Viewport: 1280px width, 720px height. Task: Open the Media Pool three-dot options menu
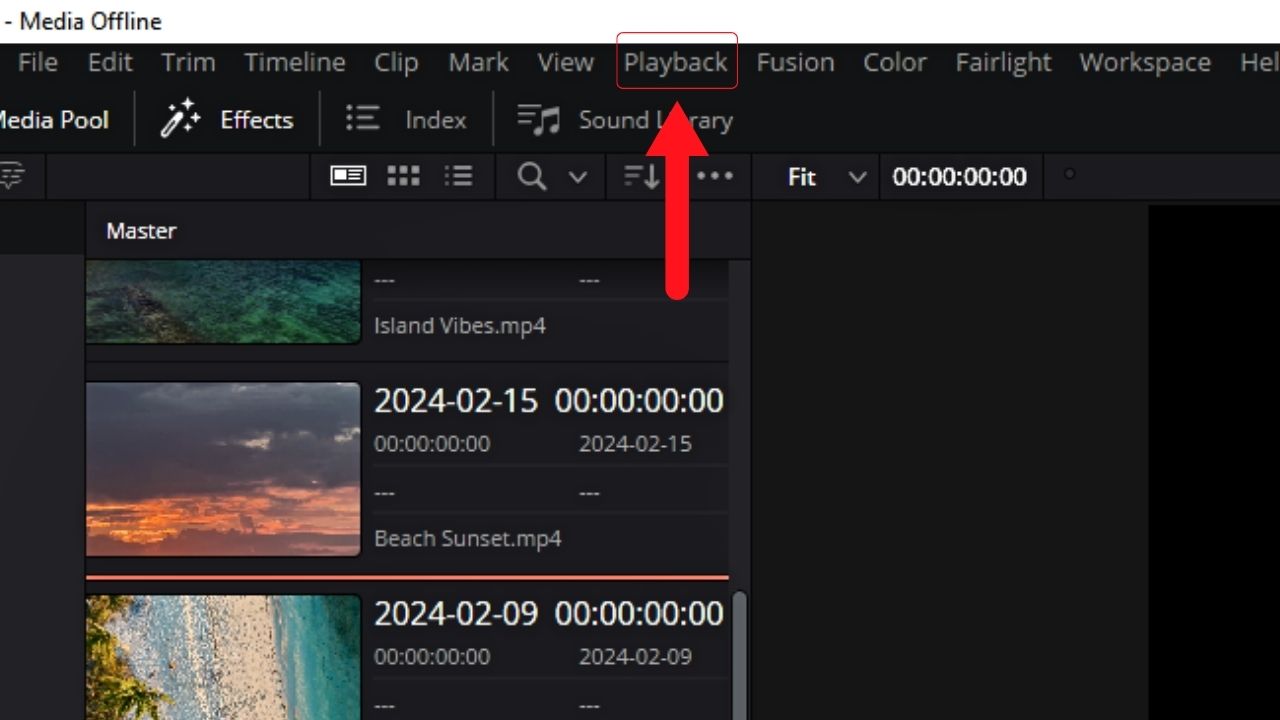coord(715,176)
